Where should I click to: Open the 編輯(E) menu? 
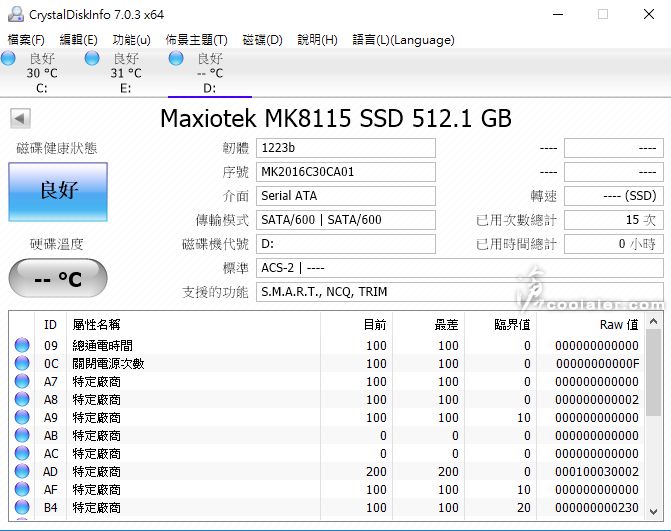[78, 40]
